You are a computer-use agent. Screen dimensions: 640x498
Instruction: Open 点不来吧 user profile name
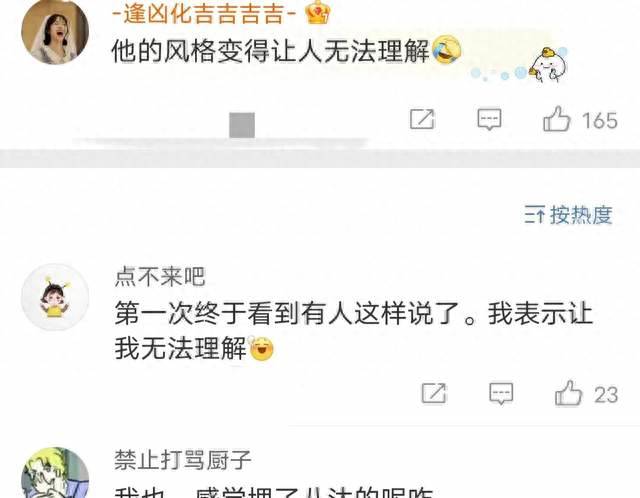click(x=160, y=277)
